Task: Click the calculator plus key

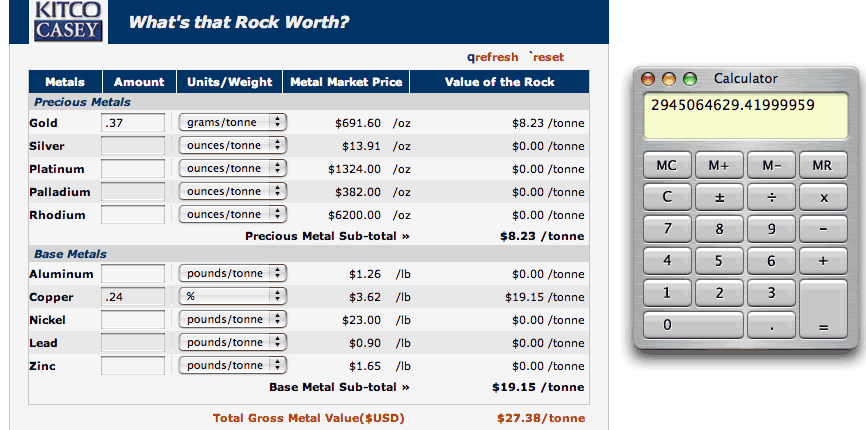Action: click(823, 261)
